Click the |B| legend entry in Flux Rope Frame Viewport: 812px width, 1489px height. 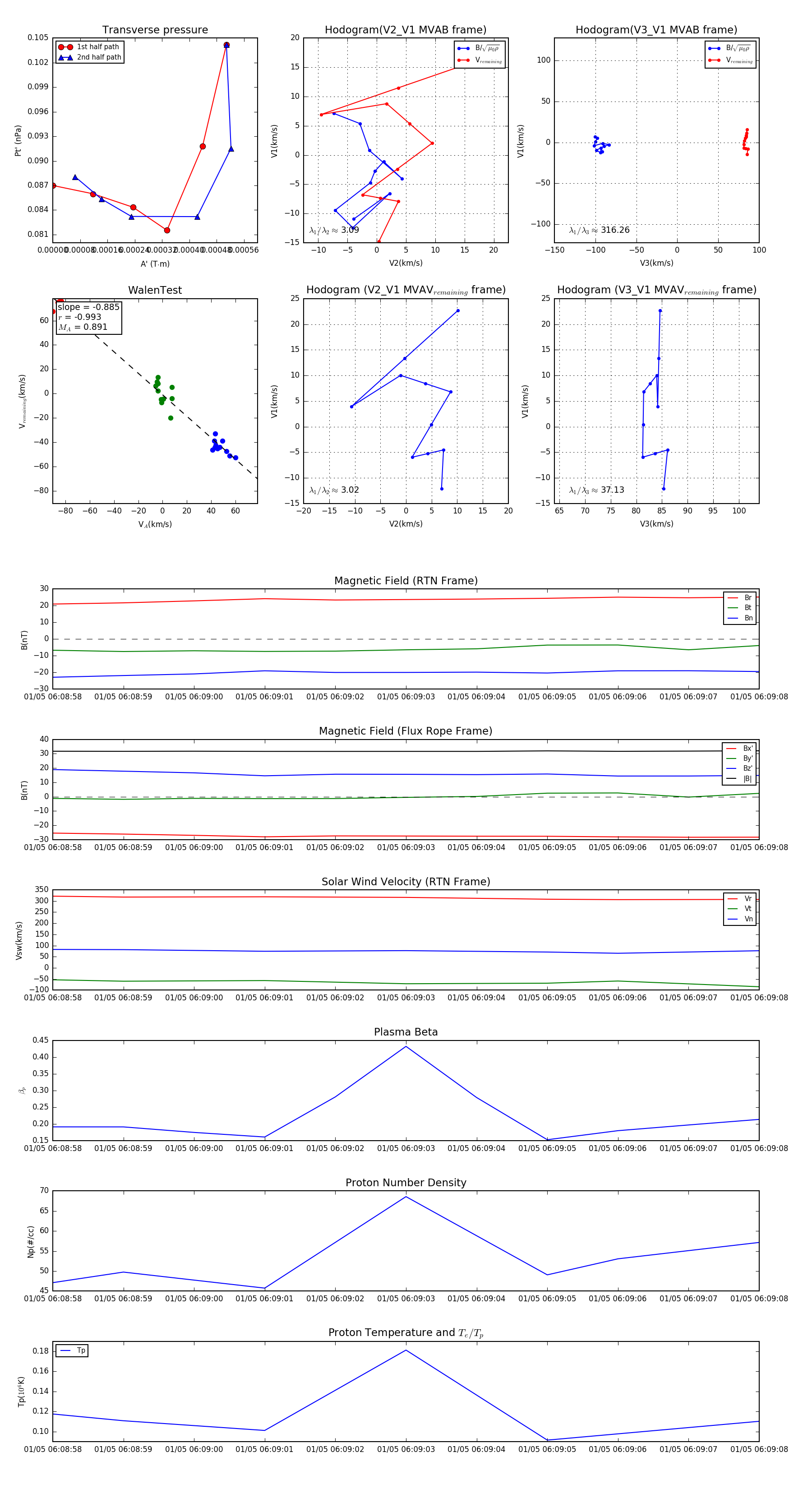tap(739, 779)
